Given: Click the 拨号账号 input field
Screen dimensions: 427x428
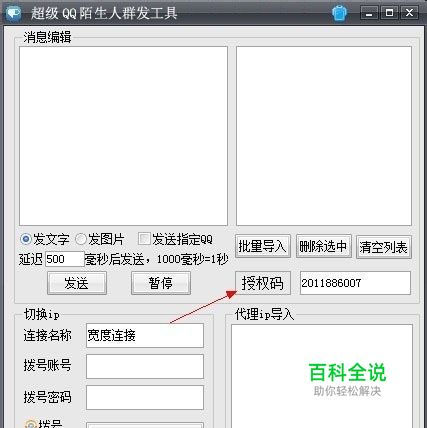Looking at the screenshot, I should pyautogui.click(x=145, y=366).
